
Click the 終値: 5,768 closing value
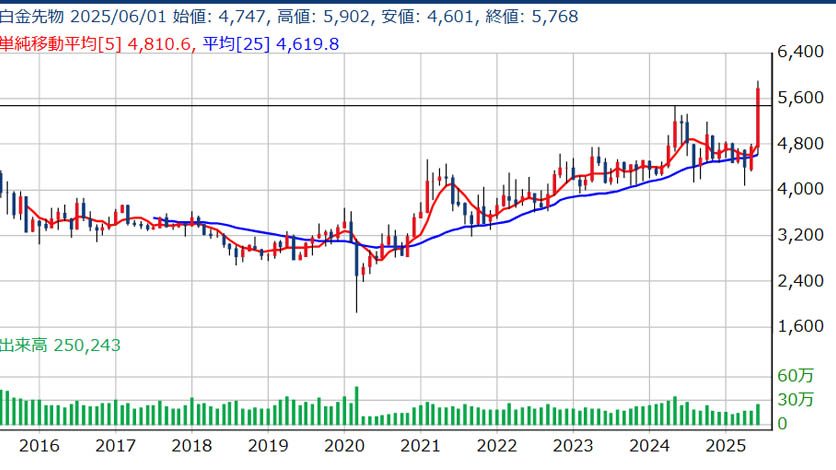tap(532, 17)
